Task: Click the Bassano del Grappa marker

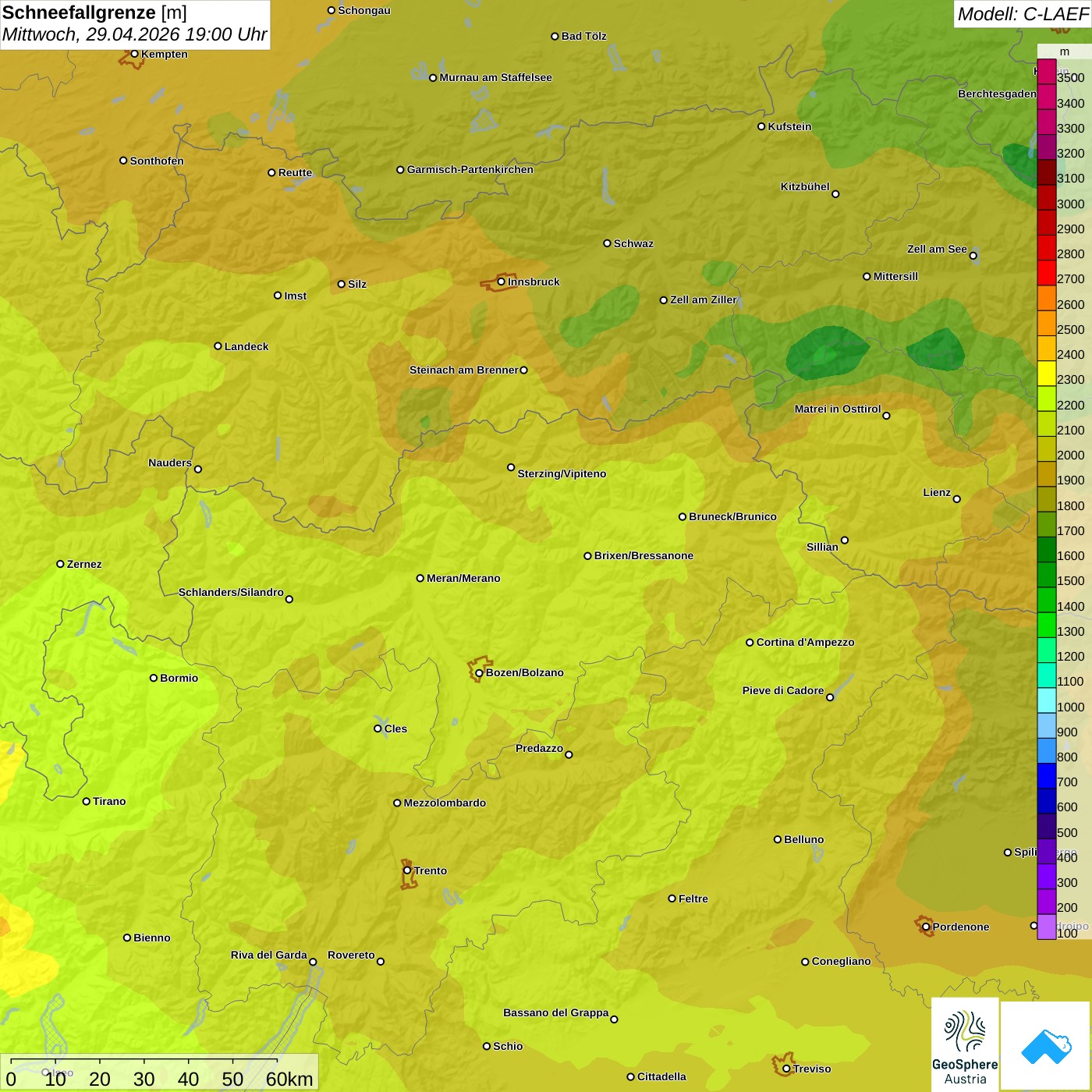Action: (x=614, y=1019)
